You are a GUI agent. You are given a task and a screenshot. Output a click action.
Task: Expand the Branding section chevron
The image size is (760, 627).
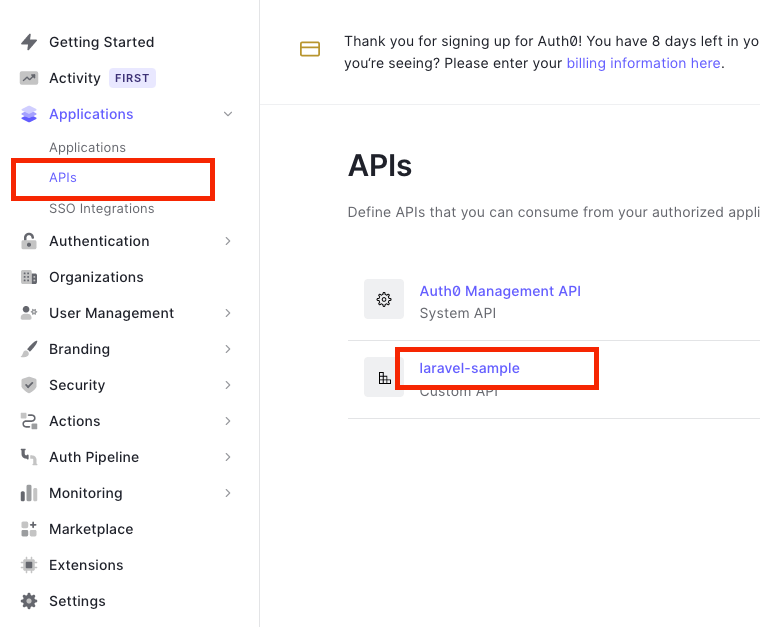click(228, 349)
